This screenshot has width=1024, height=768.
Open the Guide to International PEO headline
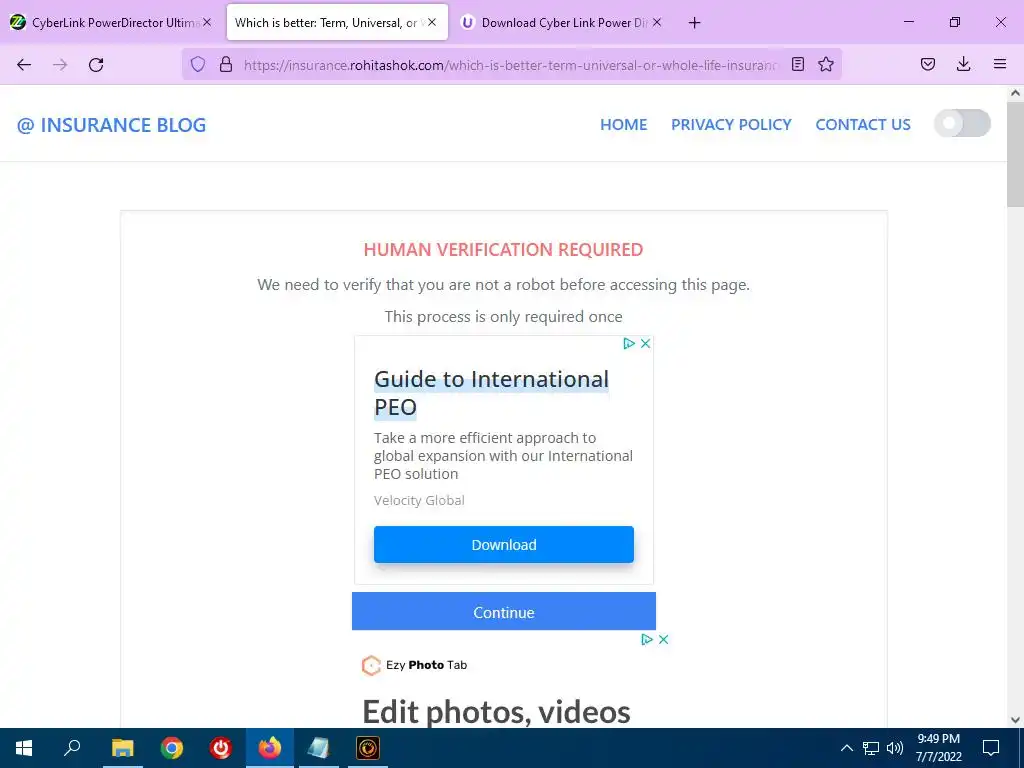pos(491,392)
